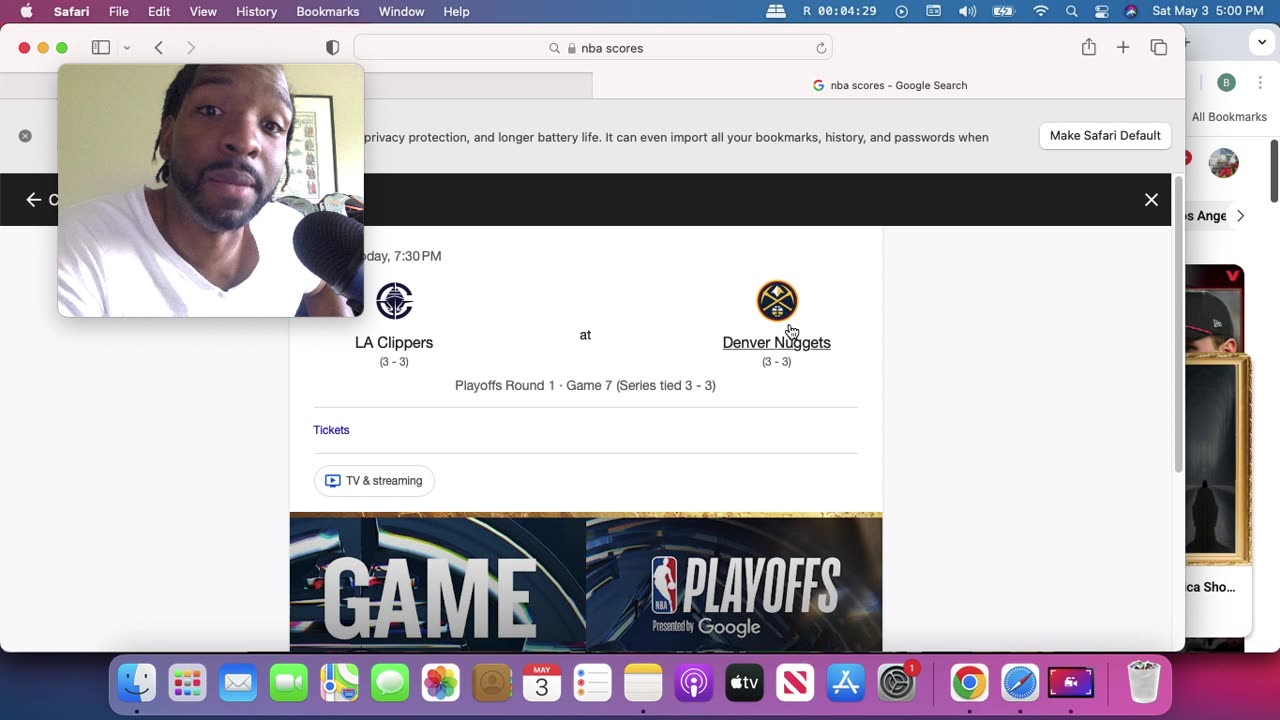Open the Tickets link
Screen dimensions: 1280x720
(x=331, y=430)
